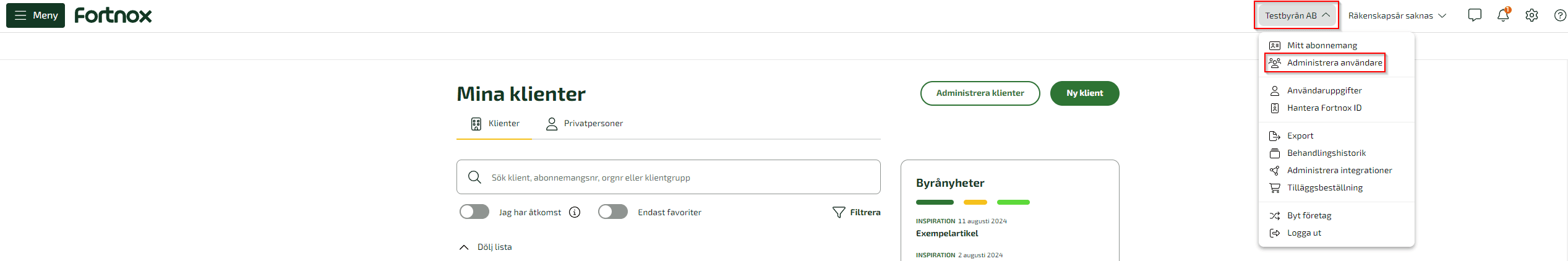Turn on Endast favoriter toggle
Image resolution: width=1568 pixels, height=261 pixels.
click(x=613, y=212)
